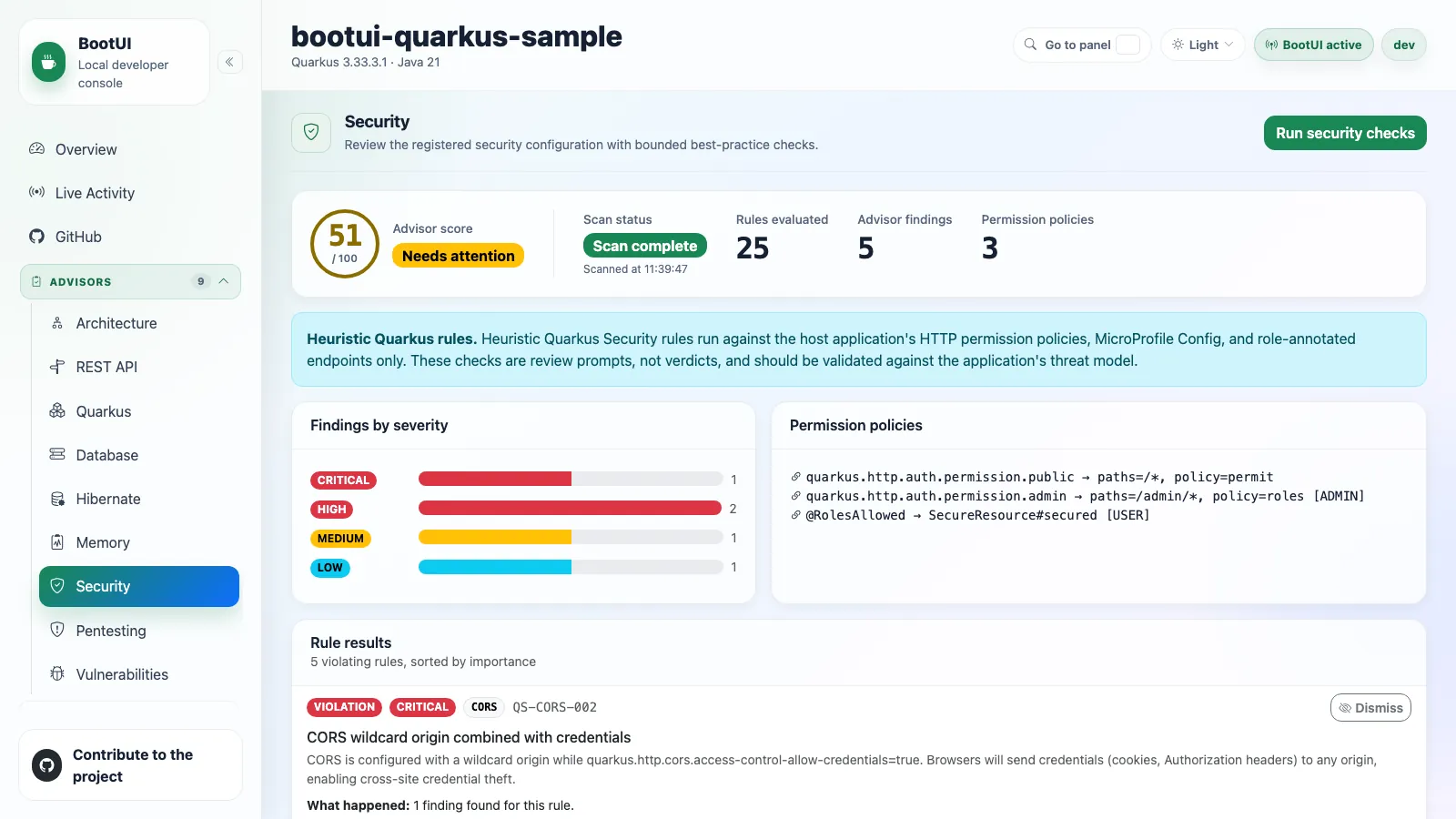1456x819 pixels.
Task: Focus the Go to panel search field
Action: click(1082, 45)
